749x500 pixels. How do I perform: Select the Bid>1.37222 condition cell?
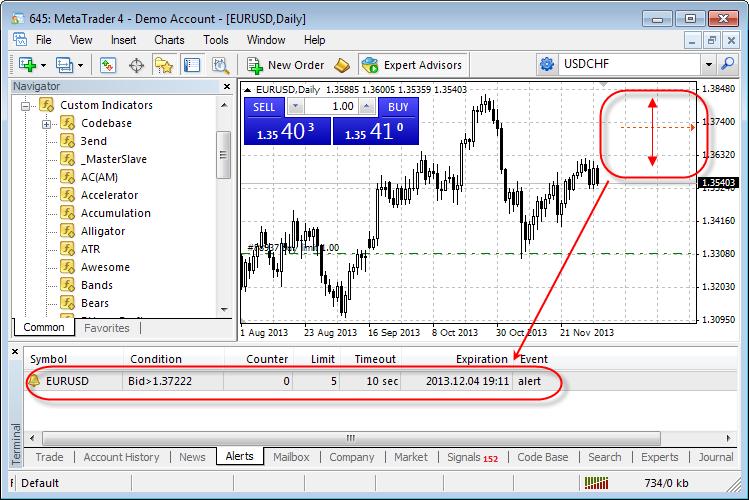[173, 381]
